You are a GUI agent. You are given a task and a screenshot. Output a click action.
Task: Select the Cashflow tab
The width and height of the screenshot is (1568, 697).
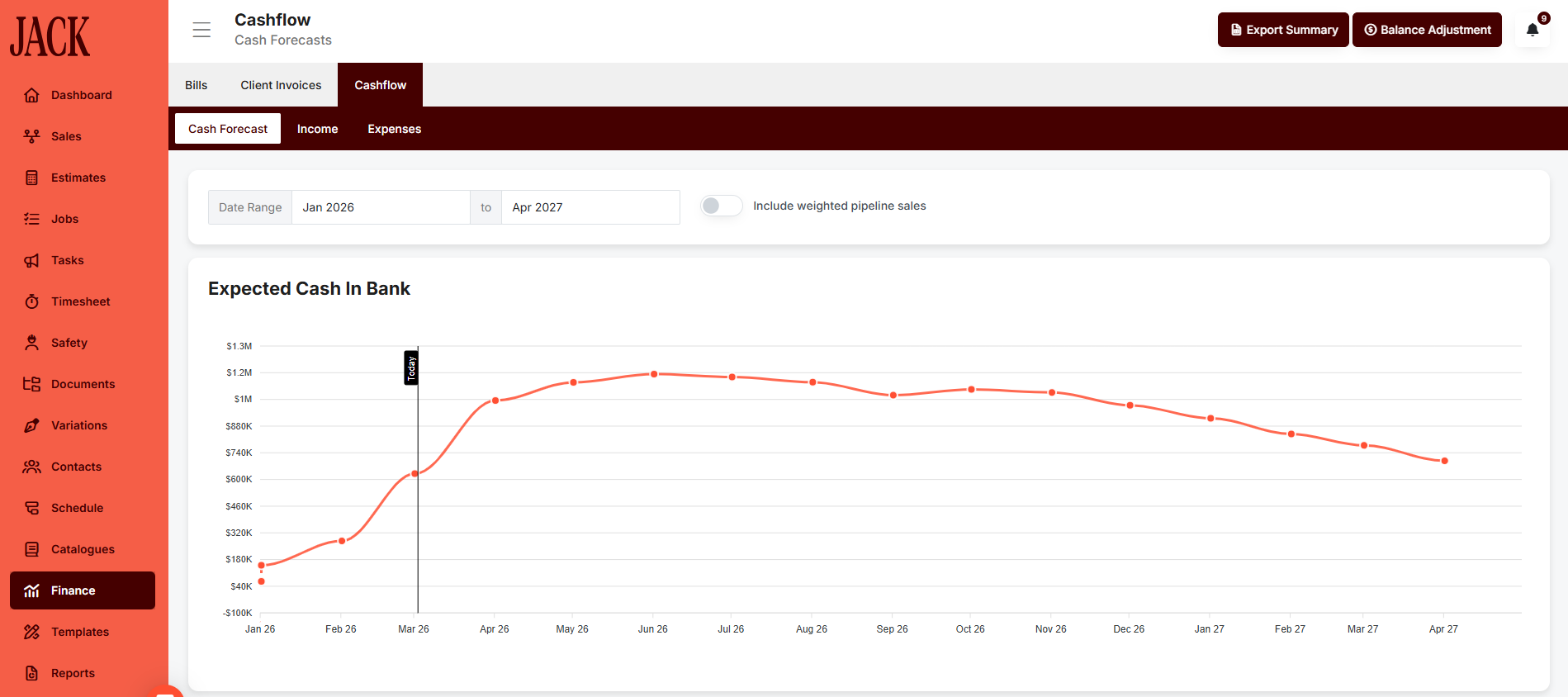click(x=380, y=85)
